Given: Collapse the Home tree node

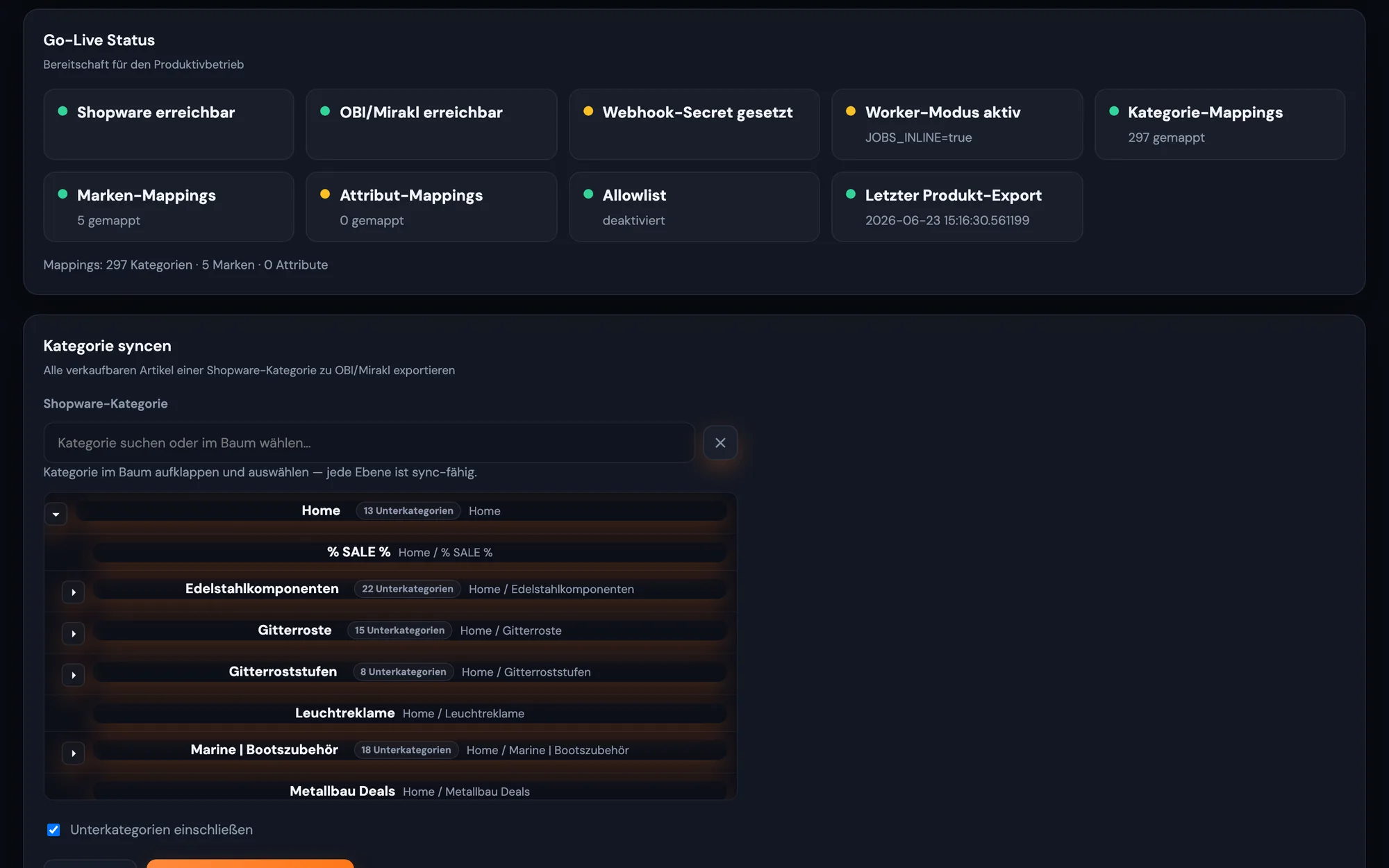Looking at the screenshot, I should click(56, 514).
